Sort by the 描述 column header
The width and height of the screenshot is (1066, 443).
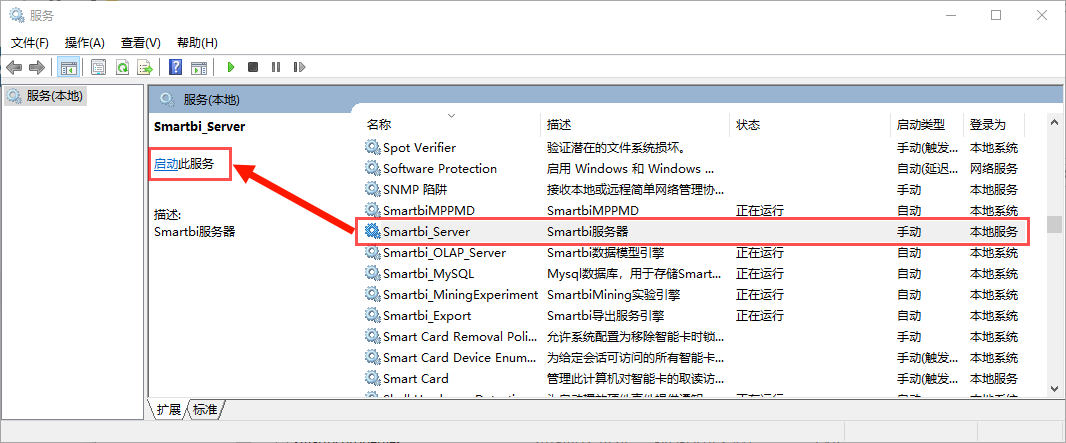click(559, 125)
